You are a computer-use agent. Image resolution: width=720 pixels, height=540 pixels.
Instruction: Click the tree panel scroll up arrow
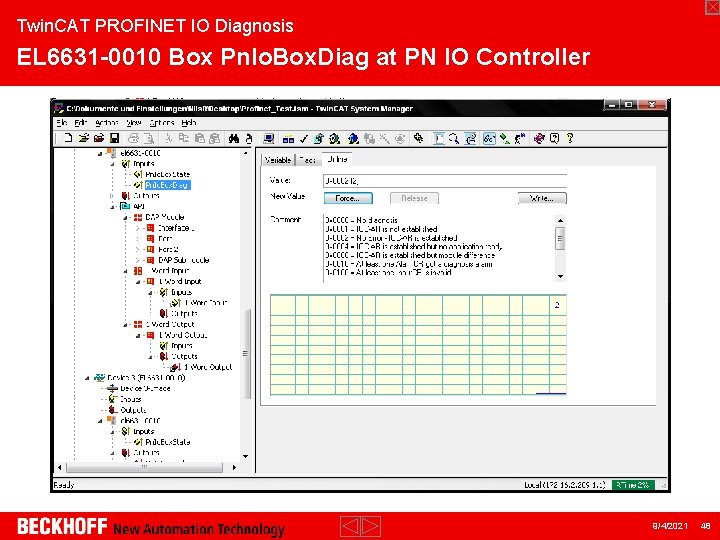coord(246,153)
